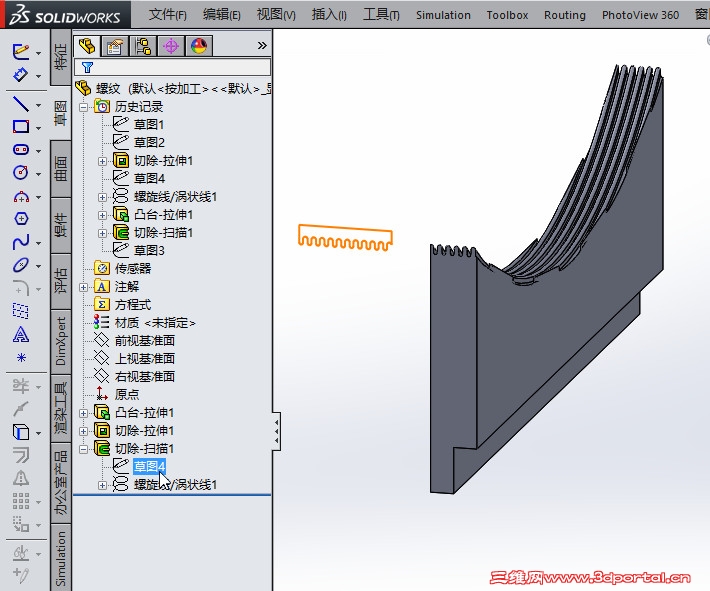Viewport: 710px width, 591px height.
Task: Switch to the DimXpert command tab
Action: (x=61, y=341)
